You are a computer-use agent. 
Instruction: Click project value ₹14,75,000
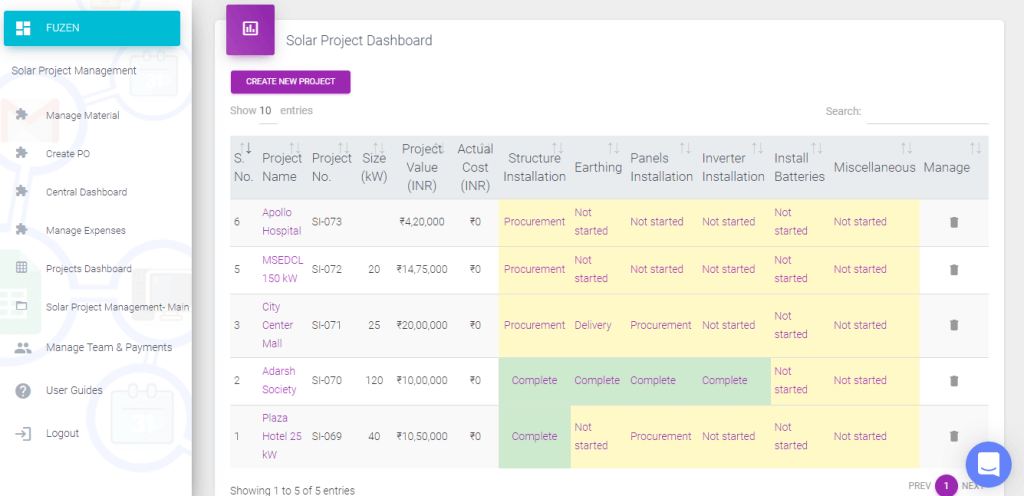coord(422,270)
